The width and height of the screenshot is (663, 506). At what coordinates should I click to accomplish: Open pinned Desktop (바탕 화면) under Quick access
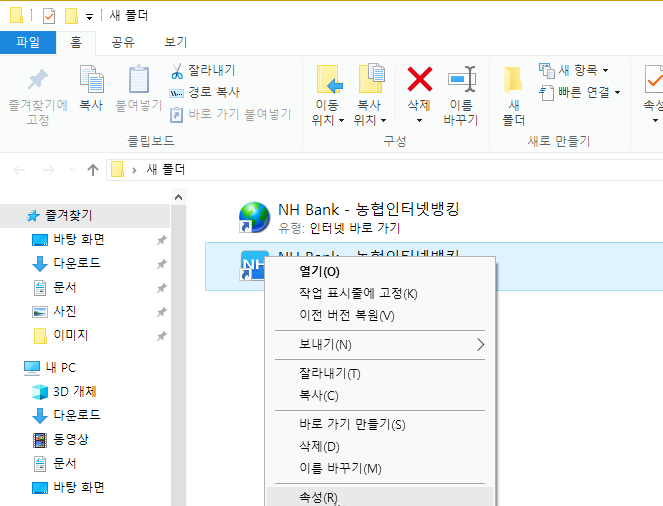click(79, 240)
